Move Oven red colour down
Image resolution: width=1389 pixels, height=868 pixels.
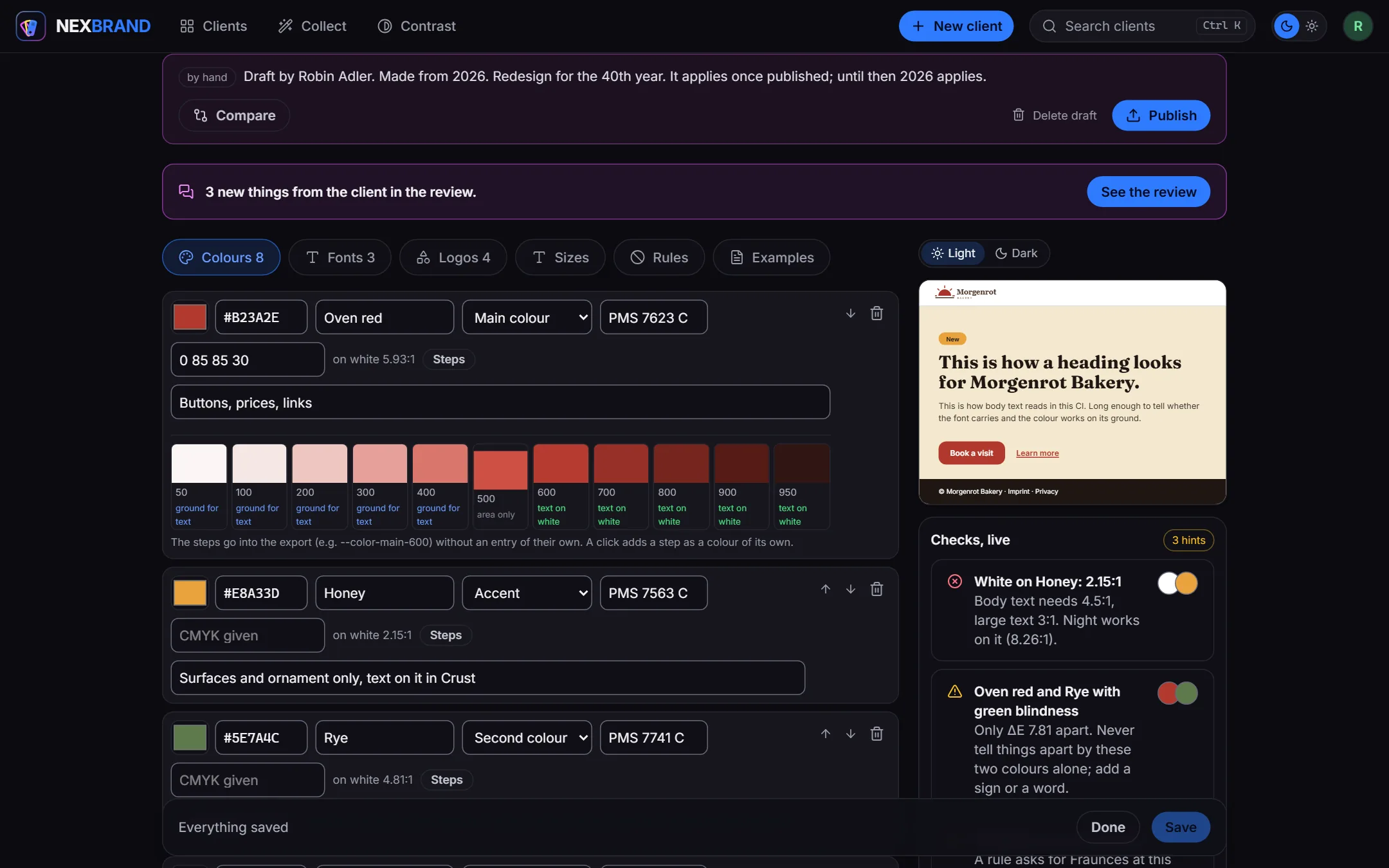[851, 314]
